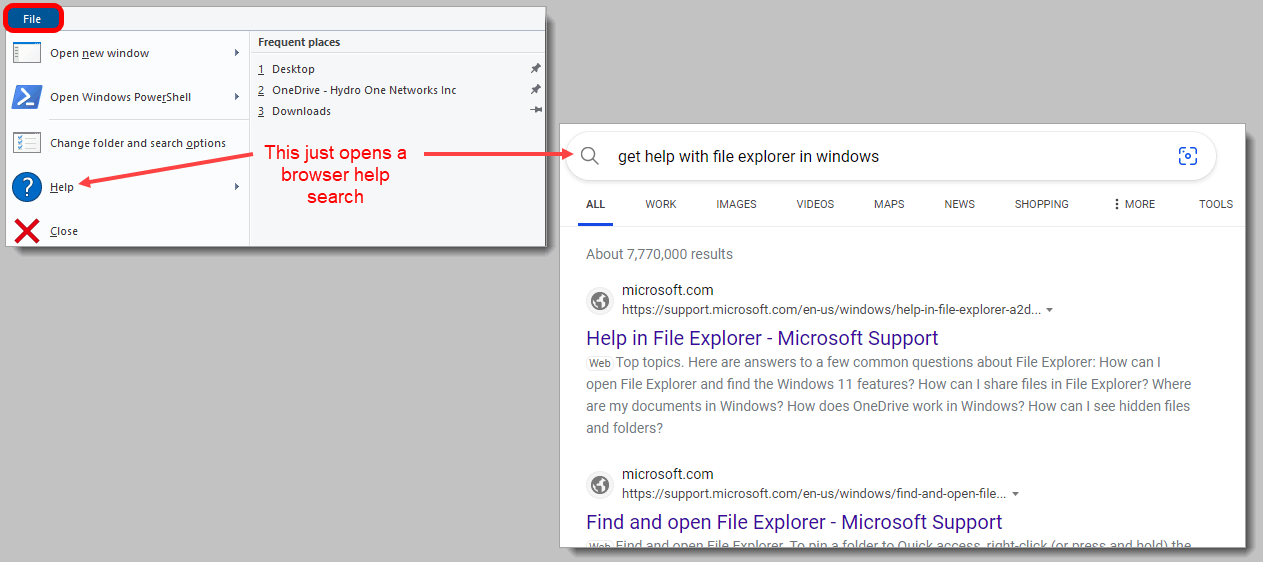Click the Windows PowerShell icon
Screen dimensions: 1263x562
pyautogui.click(x=27, y=97)
